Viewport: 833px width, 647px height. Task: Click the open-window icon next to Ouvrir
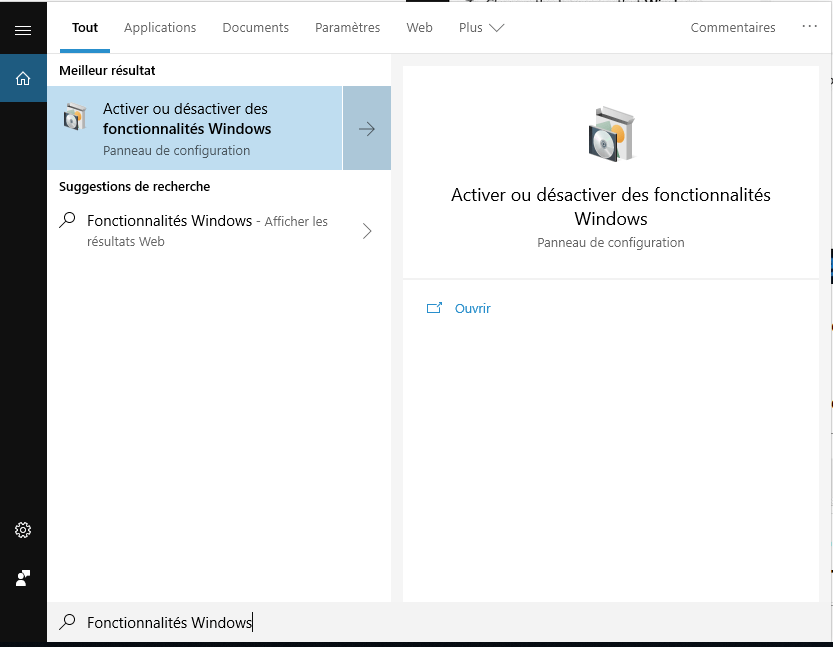(x=434, y=308)
